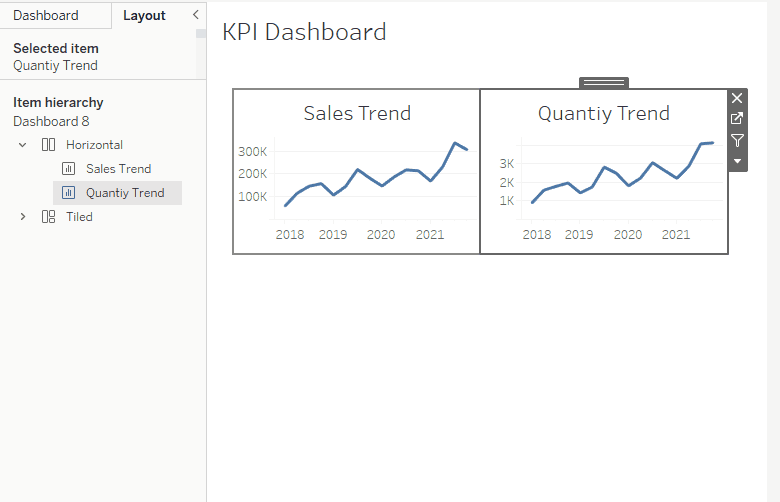Click the KPI Dashboard title
This screenshot has width=780, height=502.
click(304, 32)
